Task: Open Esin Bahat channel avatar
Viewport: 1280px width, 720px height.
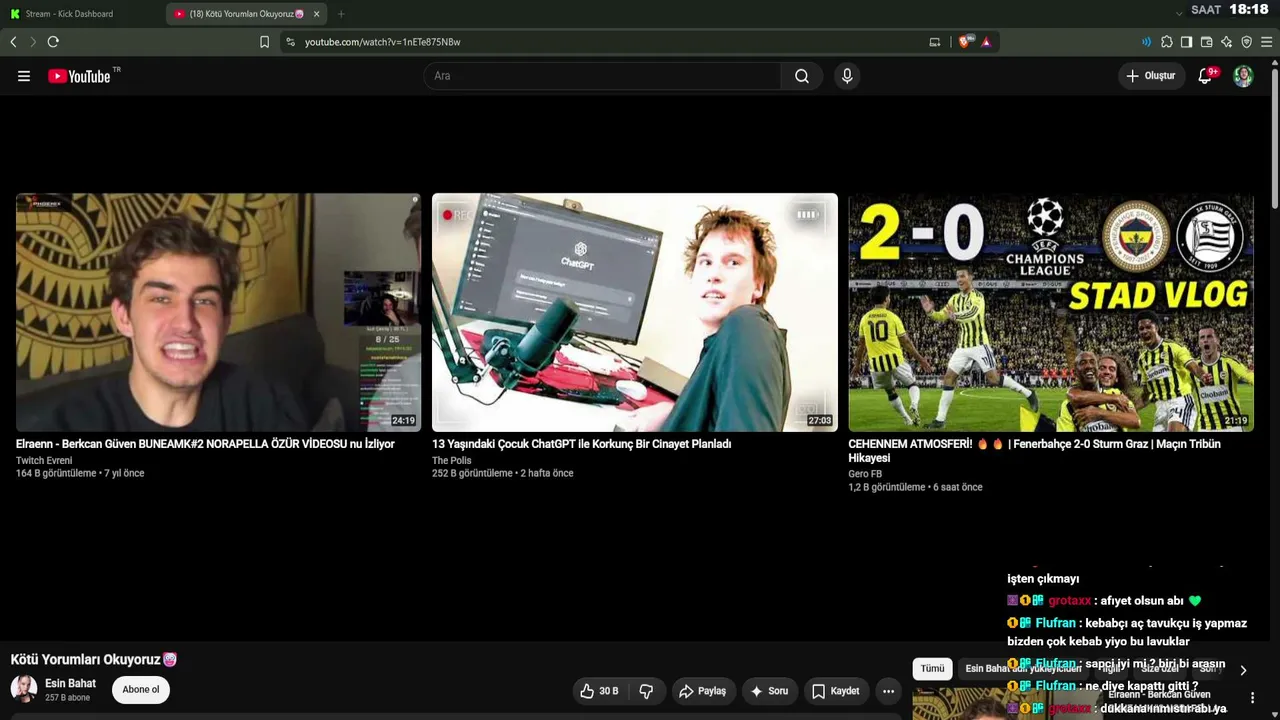Action: pos(24,688)
